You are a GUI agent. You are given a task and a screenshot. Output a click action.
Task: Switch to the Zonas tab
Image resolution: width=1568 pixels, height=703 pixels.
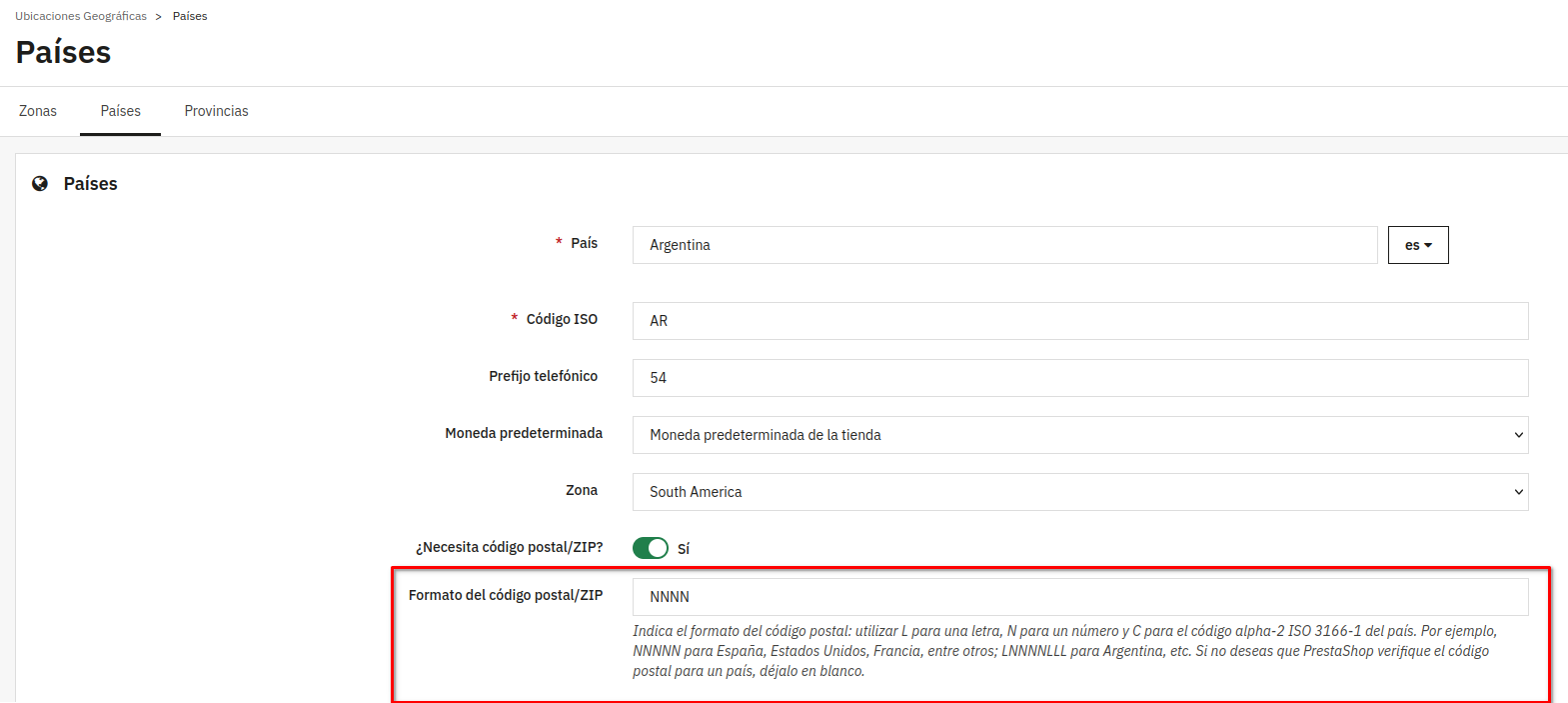tap(38, 111)
